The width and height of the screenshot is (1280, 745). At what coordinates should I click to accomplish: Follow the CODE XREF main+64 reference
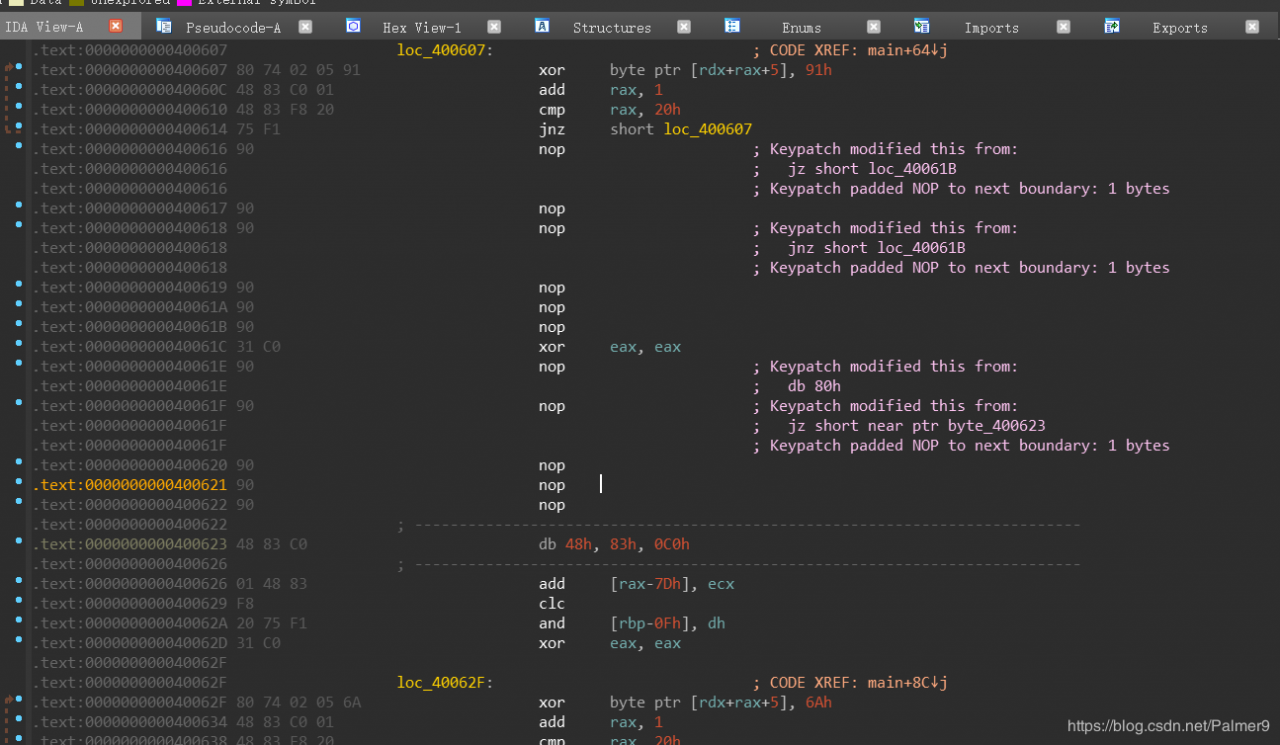858,50
